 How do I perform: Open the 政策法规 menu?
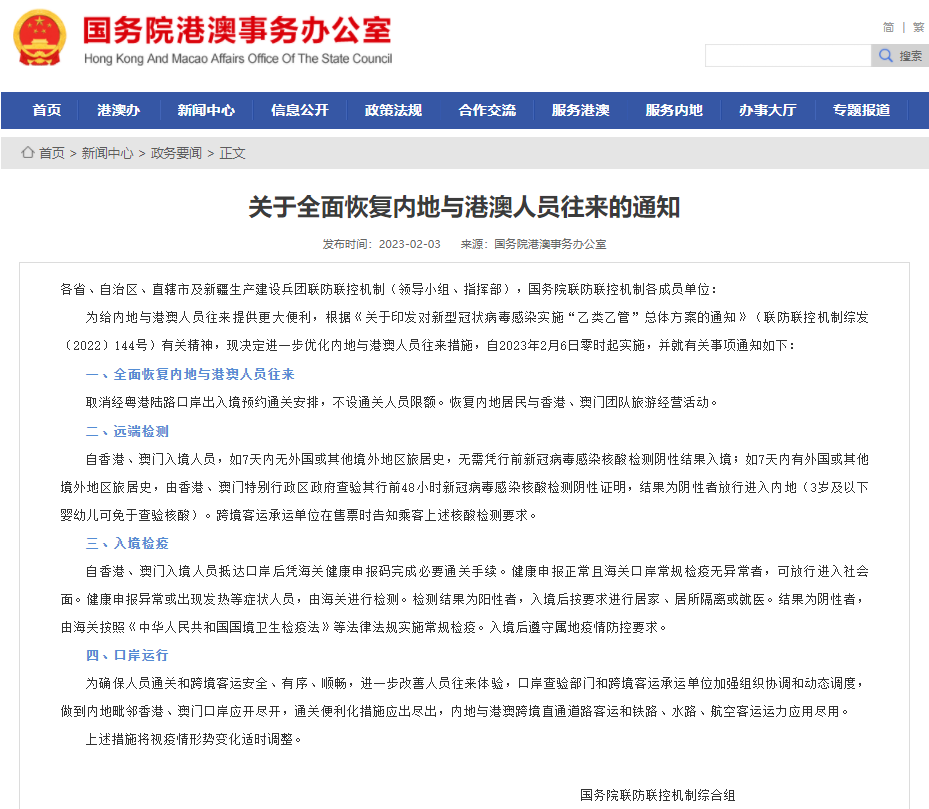[393, 110]
